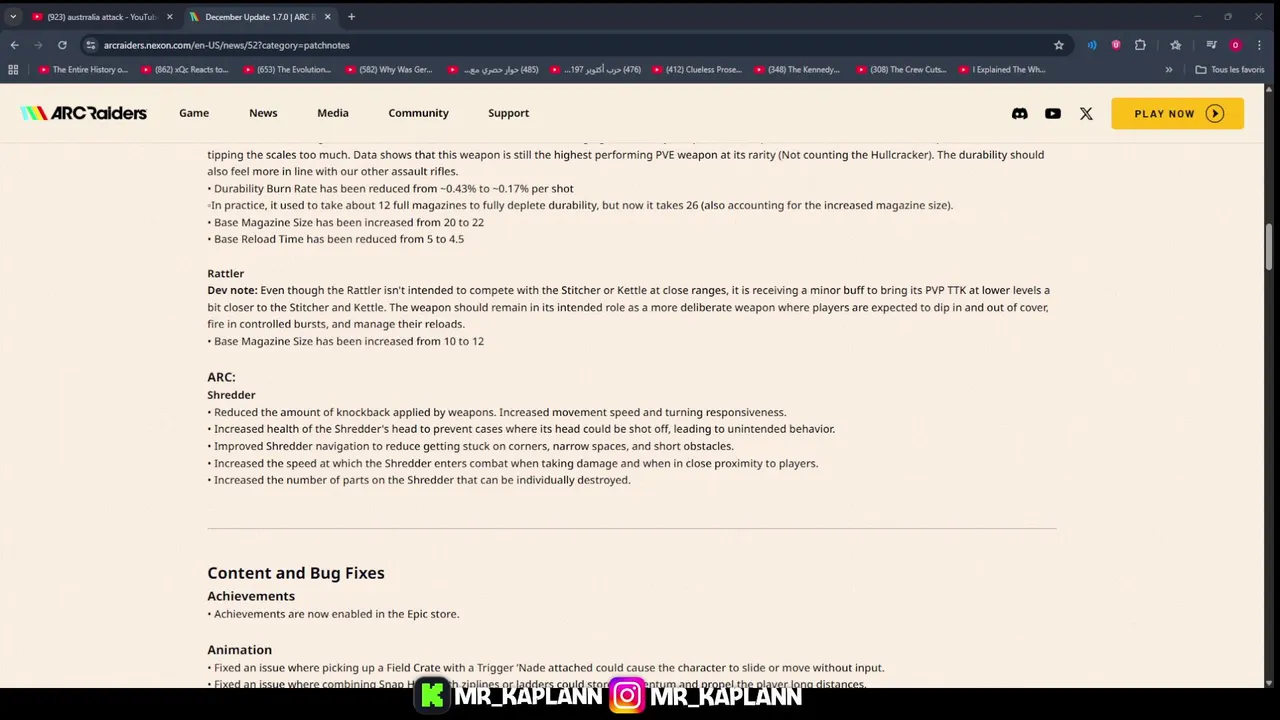Click the 'Shredder' subheading
The height and width of the screenshot is (720, 1280).
tap(231, 395)
